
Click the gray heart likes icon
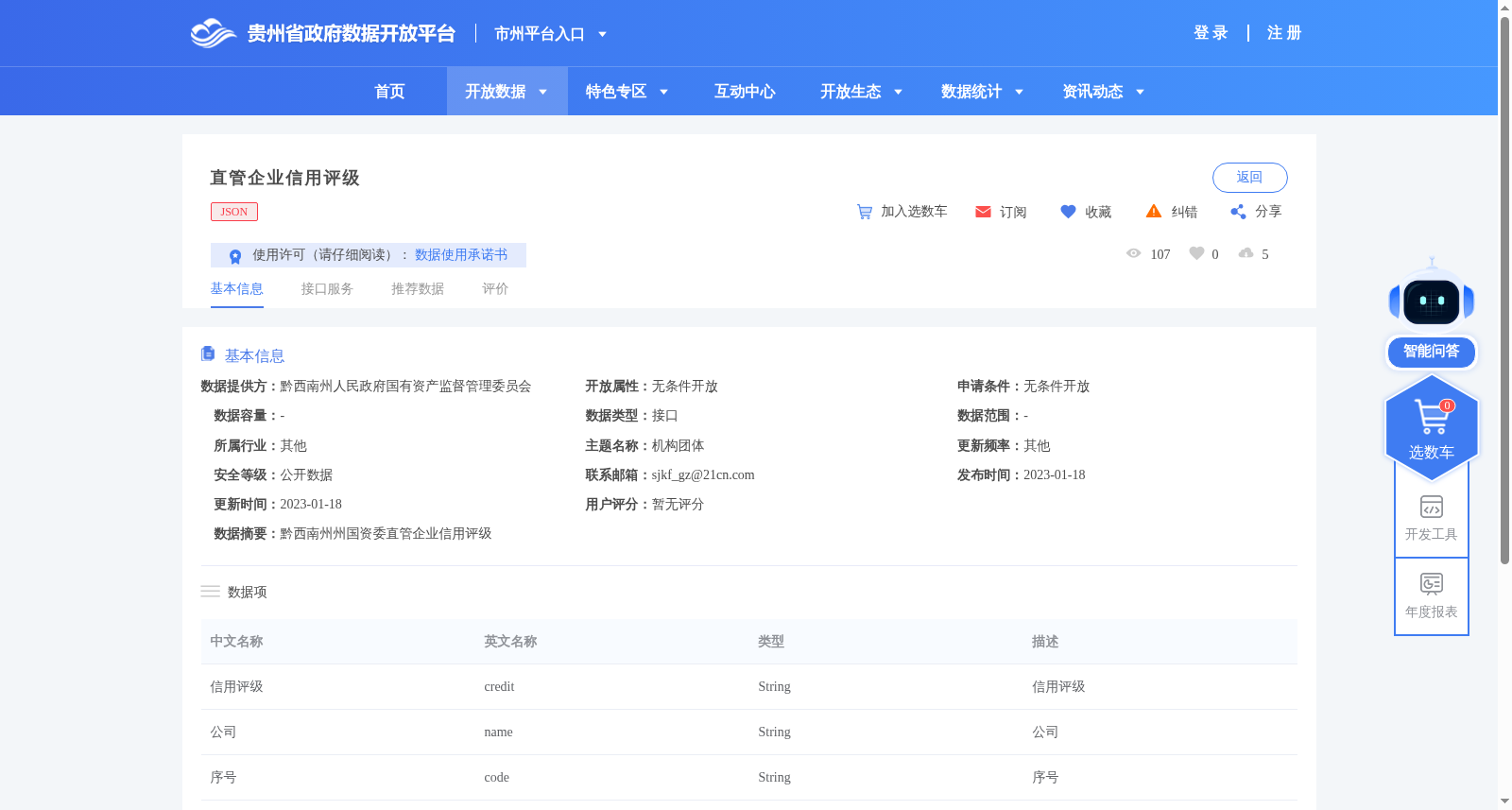click(x=1196, y=253)
